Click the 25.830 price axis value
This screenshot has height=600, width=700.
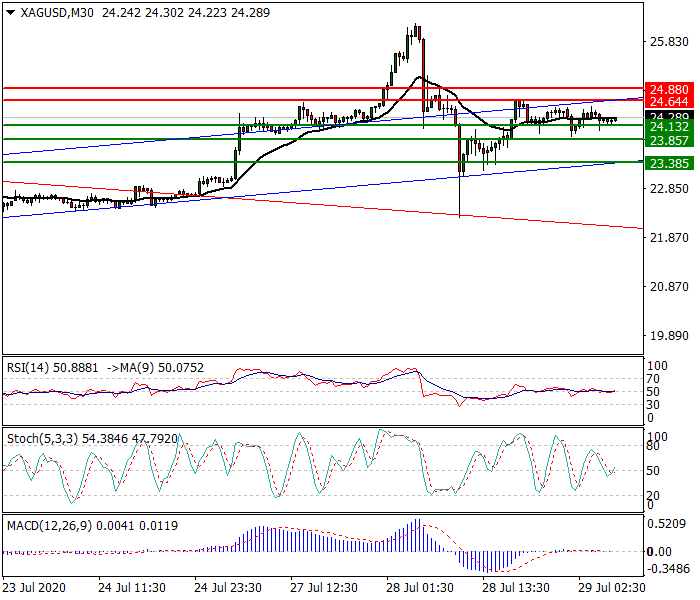tap(669, 42)
